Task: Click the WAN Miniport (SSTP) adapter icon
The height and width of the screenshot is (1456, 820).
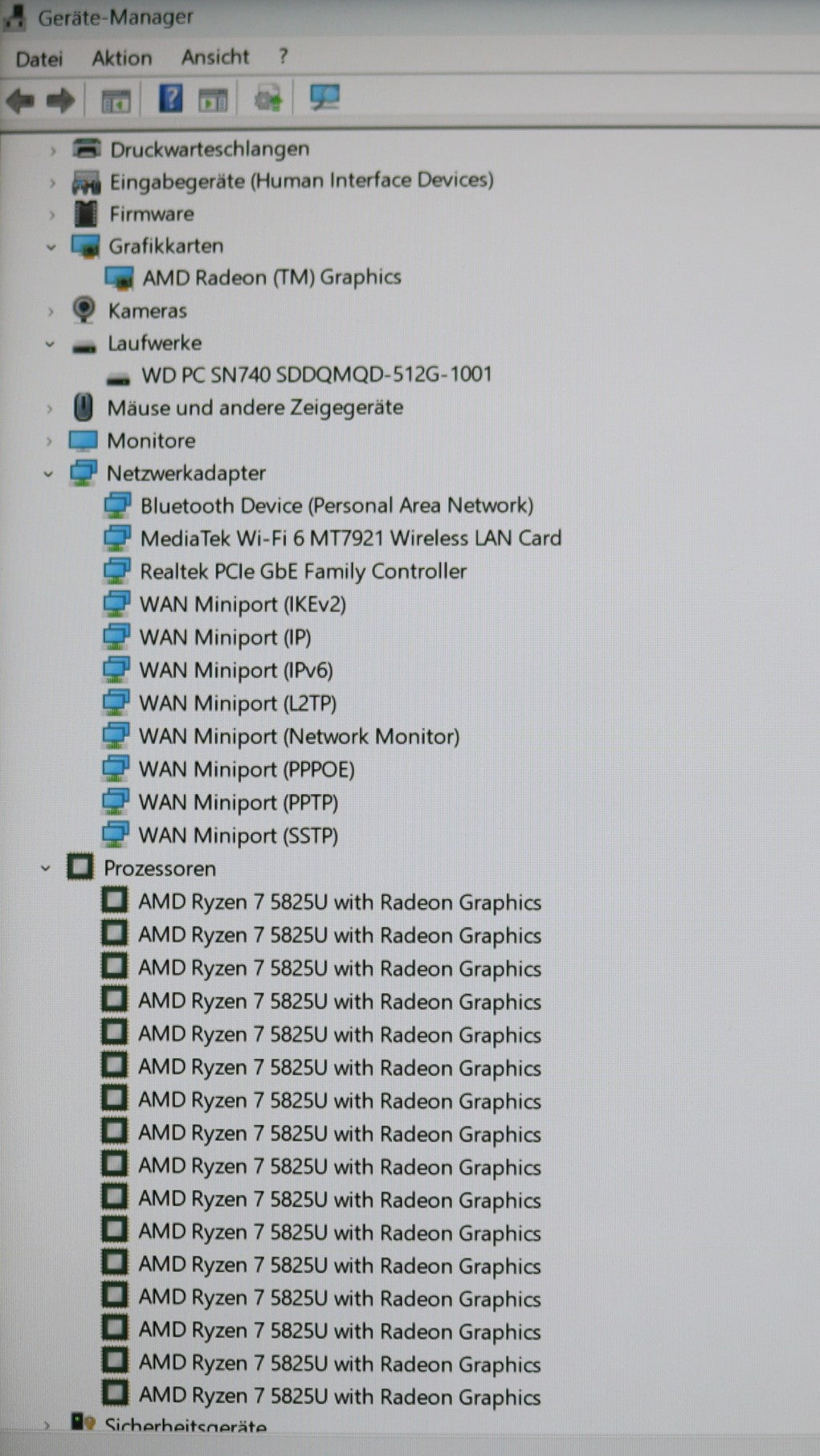Action: point(116,834)
